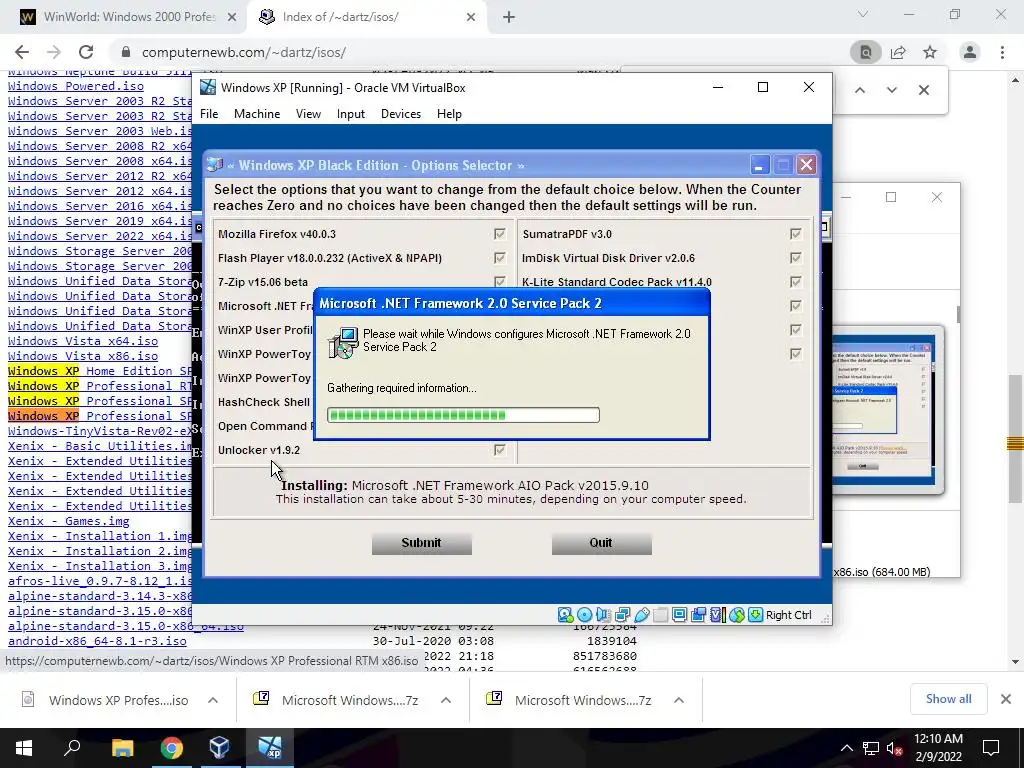Open the notification center icon
This screenshot has width=1024, height=768.
click(991, 748)
